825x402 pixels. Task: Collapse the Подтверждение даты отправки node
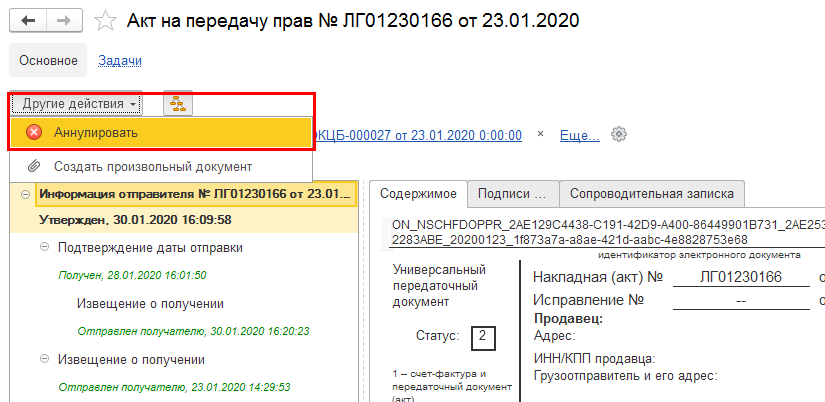click(44, 248)
